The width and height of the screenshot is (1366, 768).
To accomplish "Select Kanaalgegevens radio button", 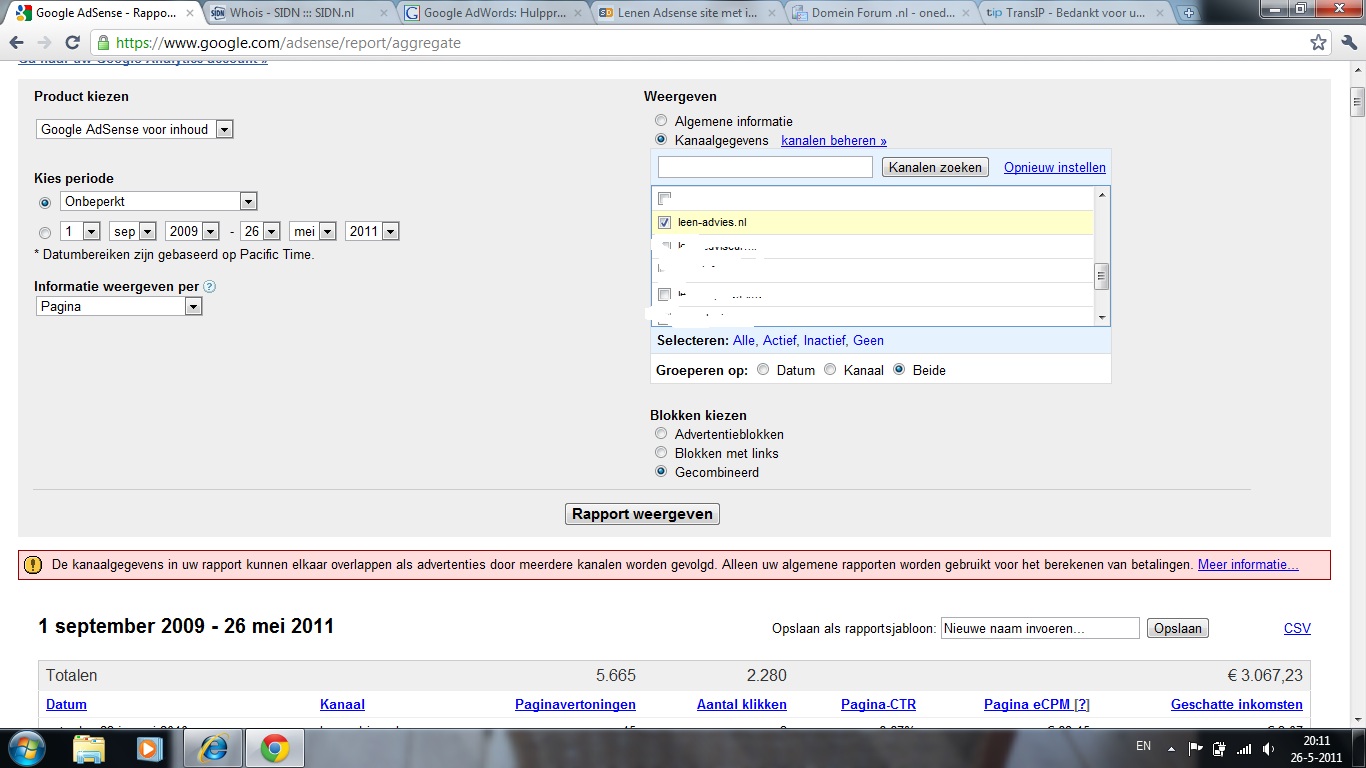I will click(661, 140).
